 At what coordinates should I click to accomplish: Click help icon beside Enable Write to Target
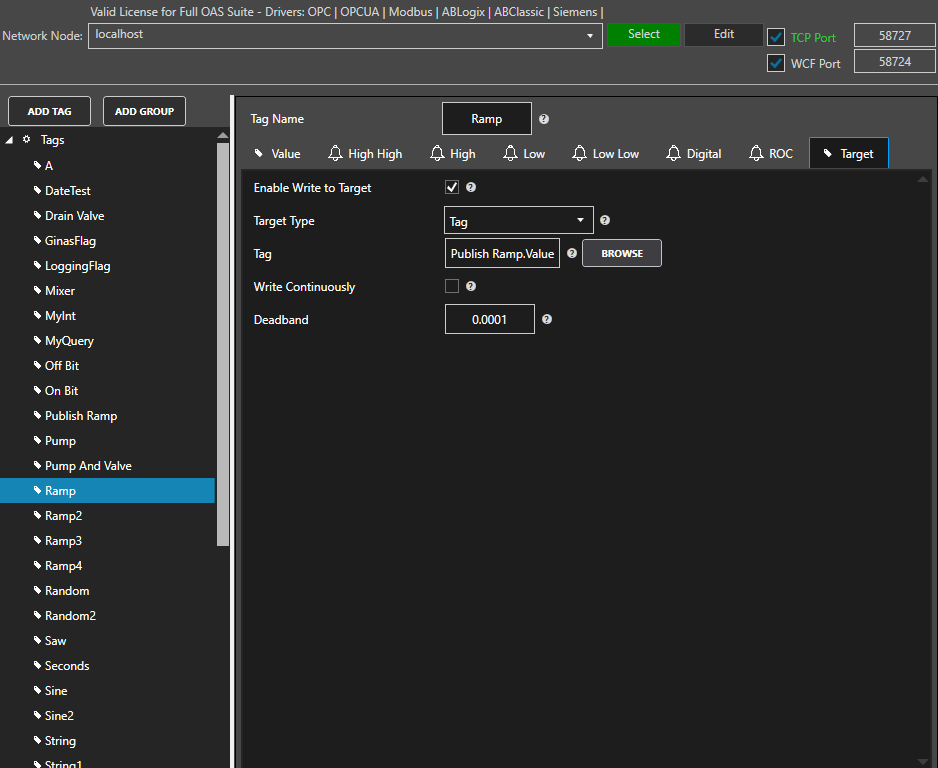[471, 187]
